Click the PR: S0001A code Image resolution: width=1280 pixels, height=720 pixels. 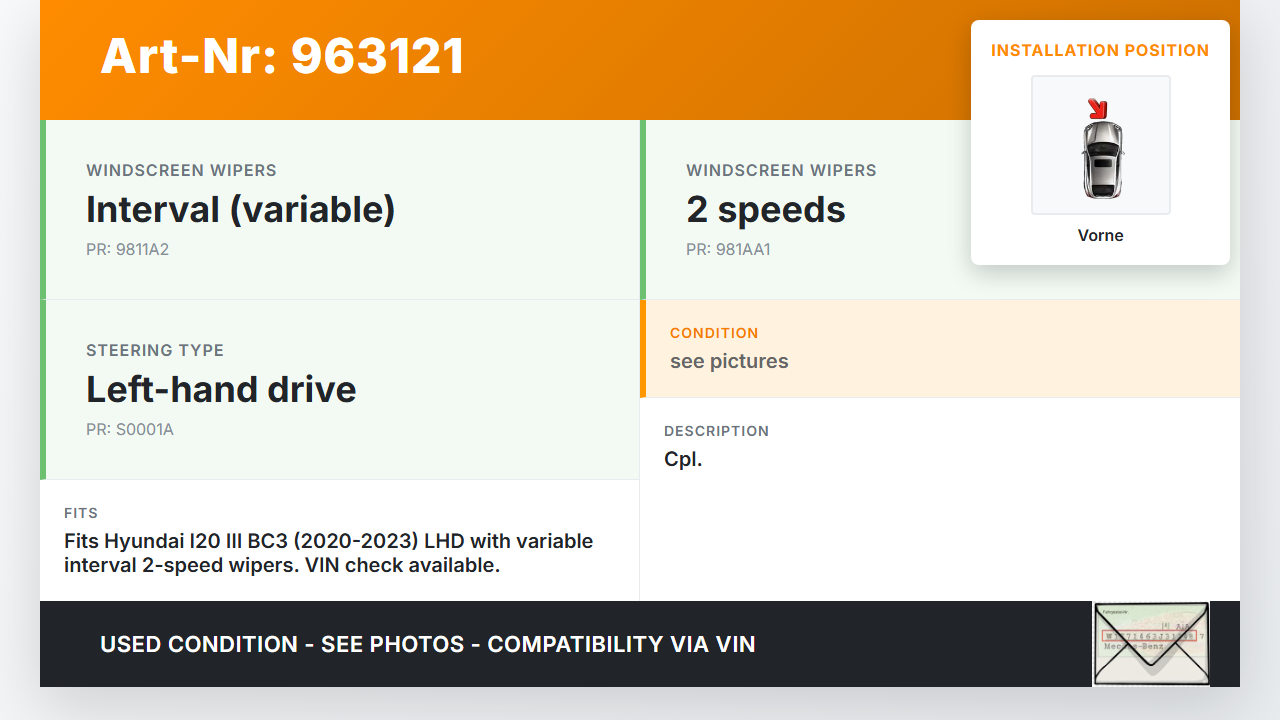pos(130,430)
